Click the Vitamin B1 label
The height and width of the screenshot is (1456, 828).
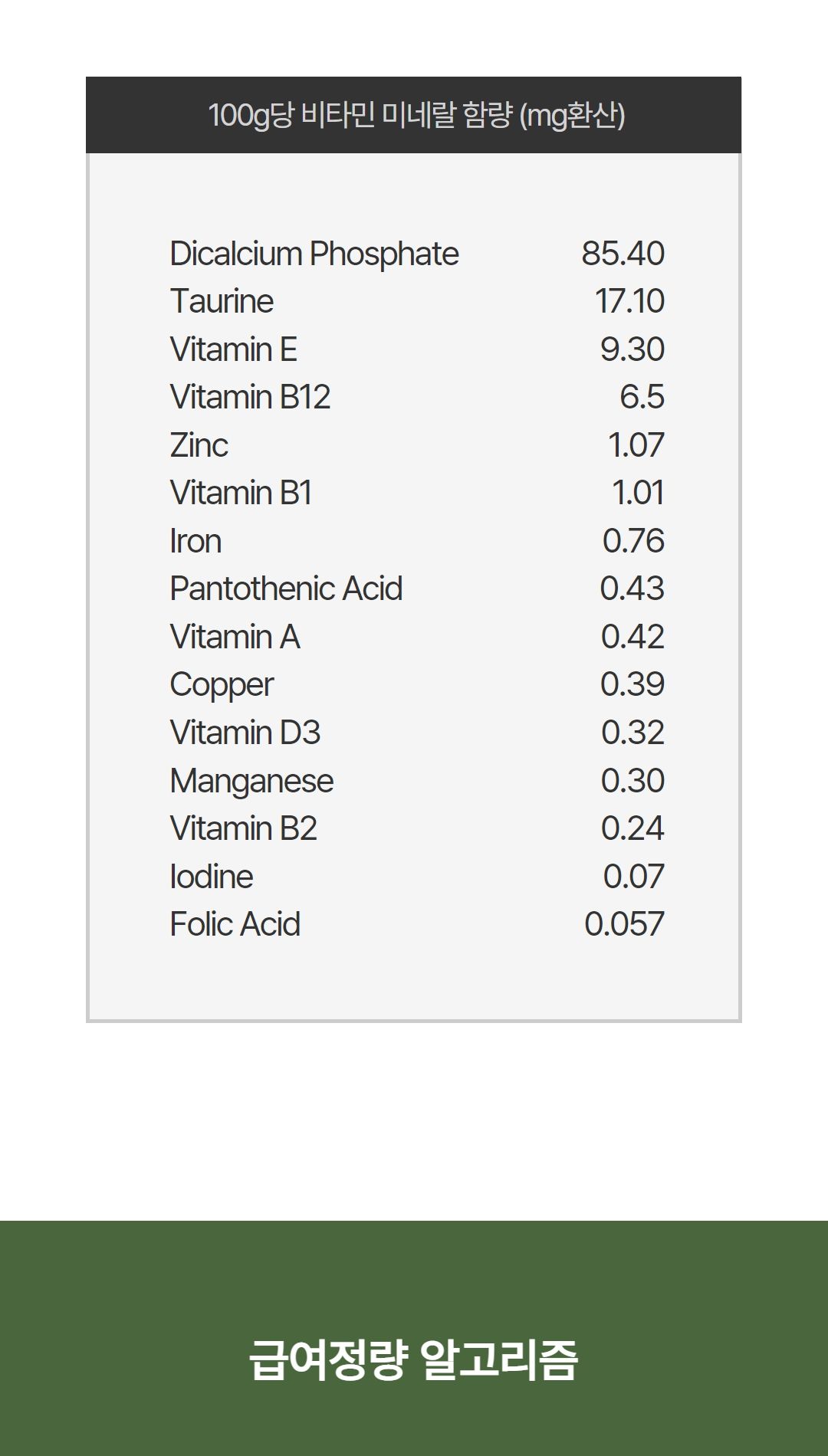pos(241,493)
